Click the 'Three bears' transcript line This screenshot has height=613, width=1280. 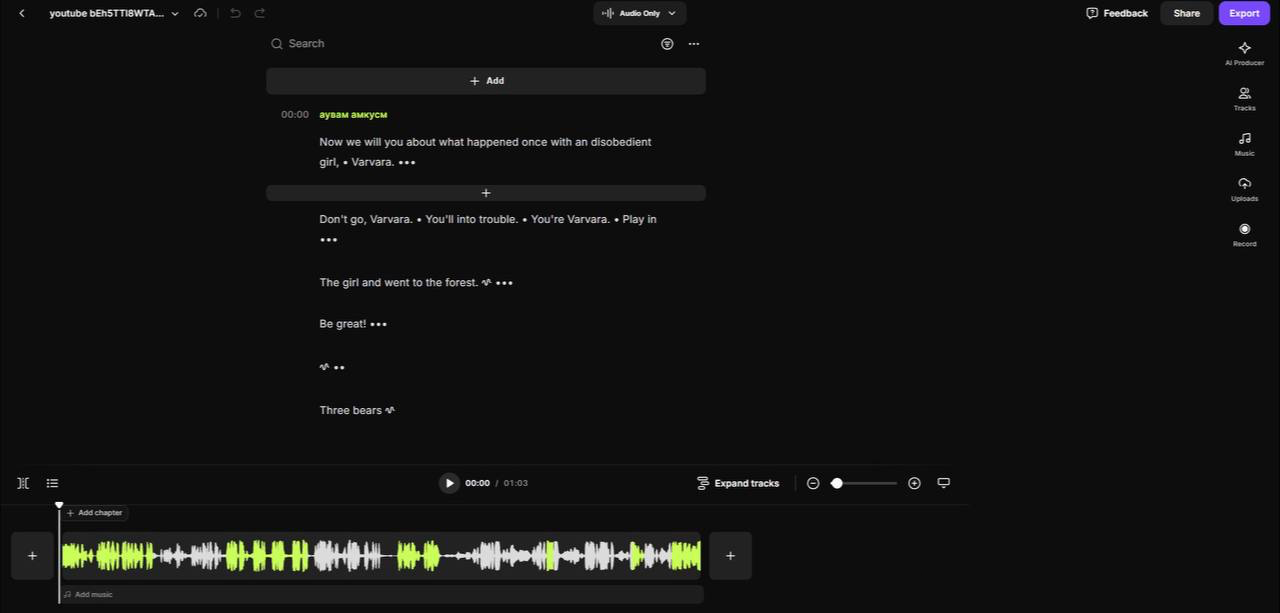[350, 410]
